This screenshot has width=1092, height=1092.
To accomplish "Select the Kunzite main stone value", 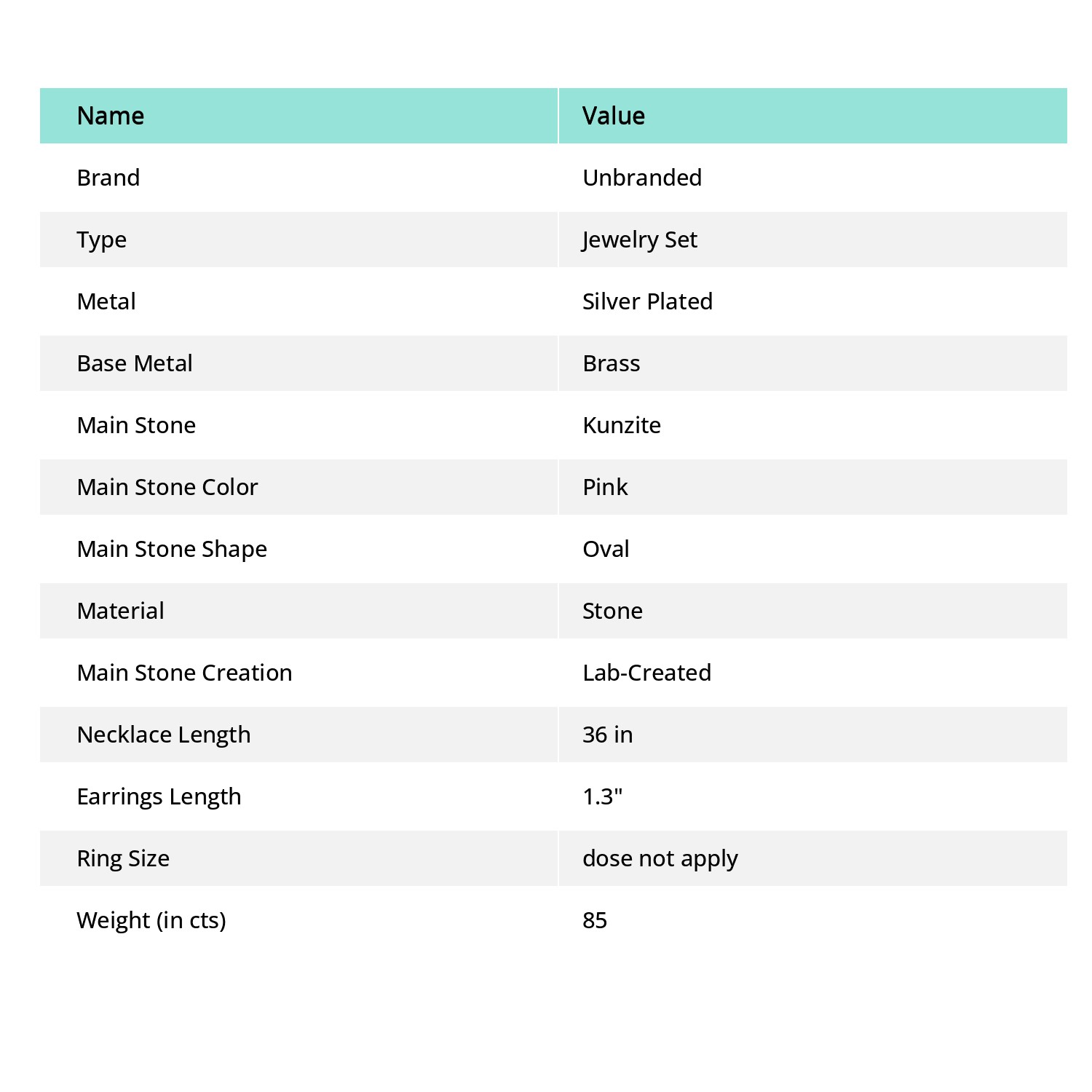I will [x=622, y=425].
